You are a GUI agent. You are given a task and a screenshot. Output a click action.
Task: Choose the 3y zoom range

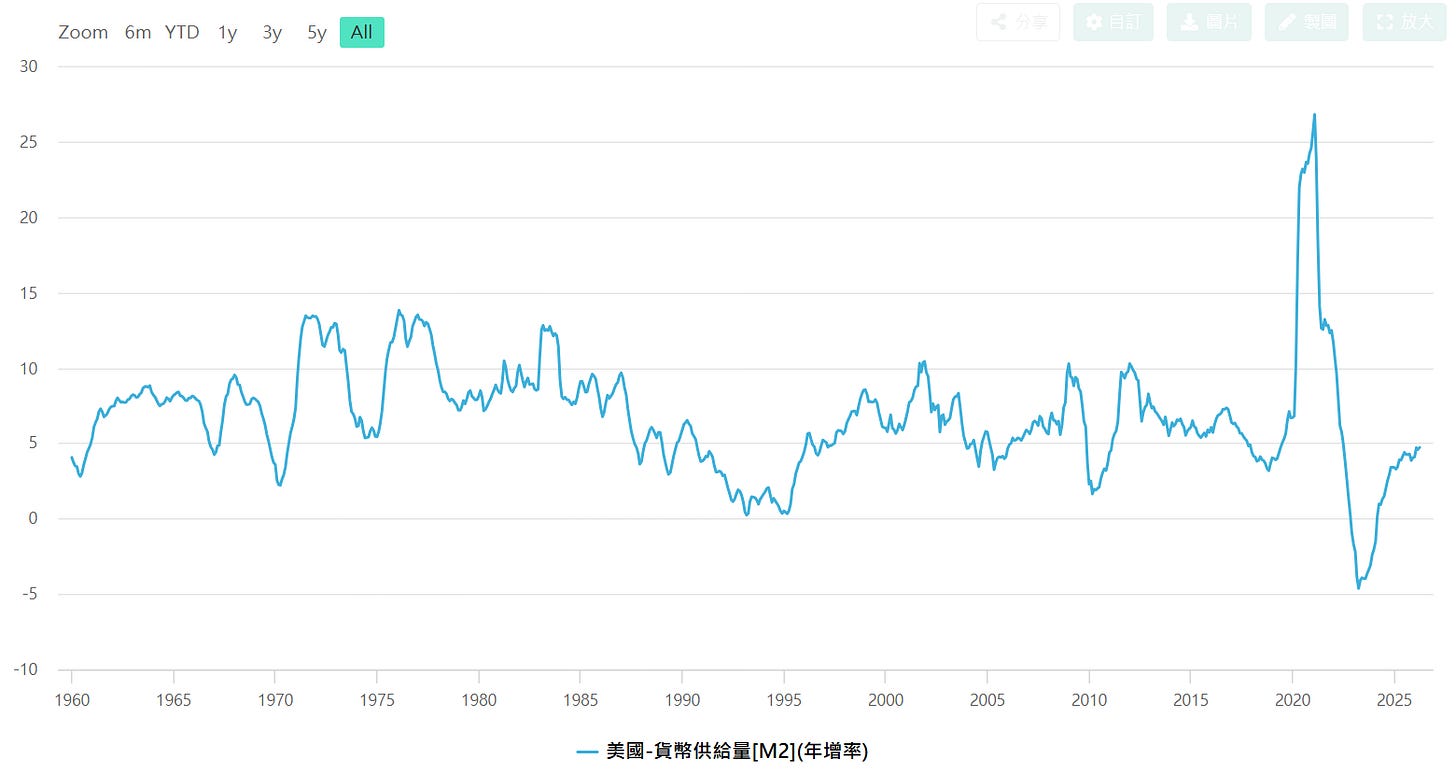[272, 32]
